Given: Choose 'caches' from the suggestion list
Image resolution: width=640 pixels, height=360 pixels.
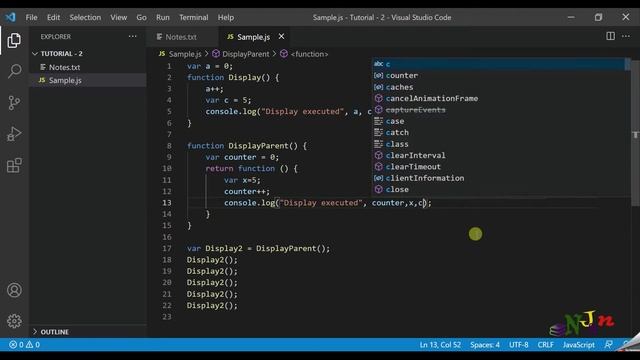Looking at the screenshot, I should pyautogui.click(x=498, y=87).
